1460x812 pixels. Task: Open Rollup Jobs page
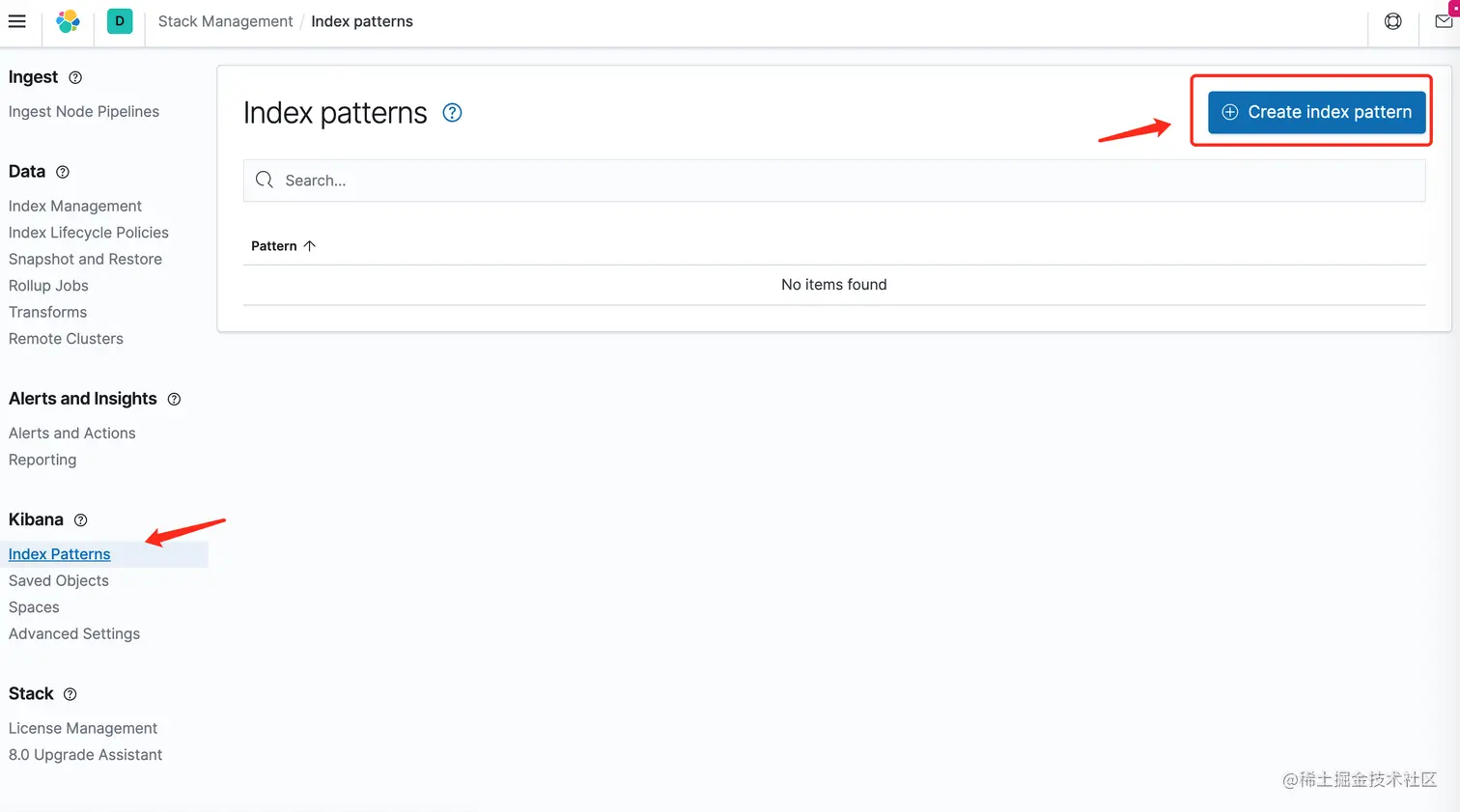click(48, 286)
